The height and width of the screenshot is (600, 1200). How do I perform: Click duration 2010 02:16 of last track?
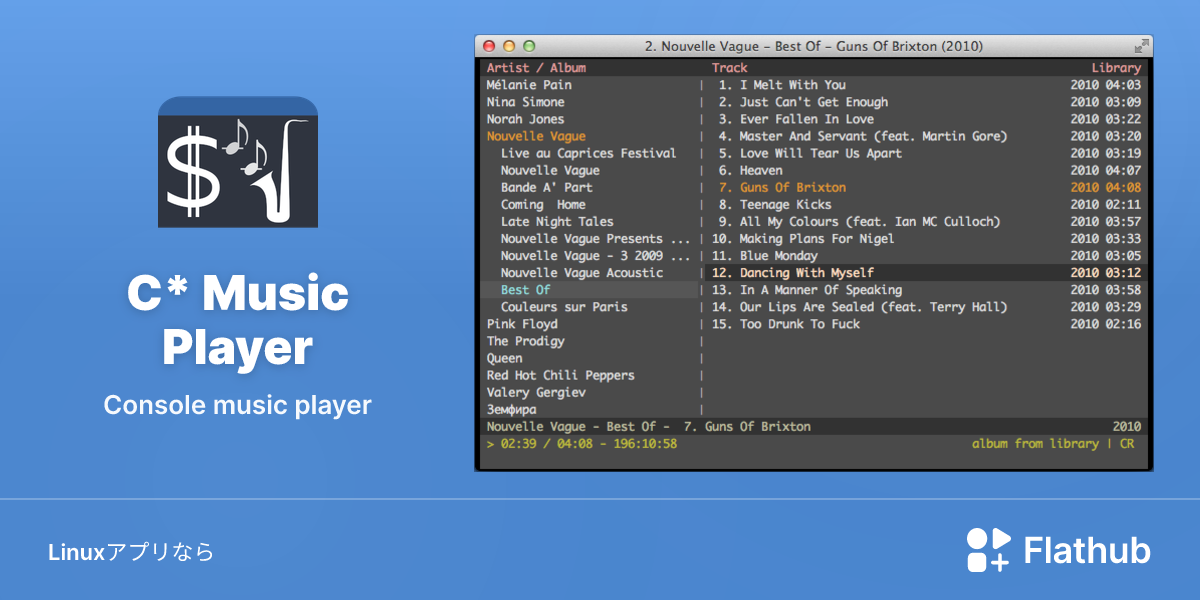(1105, 323)
